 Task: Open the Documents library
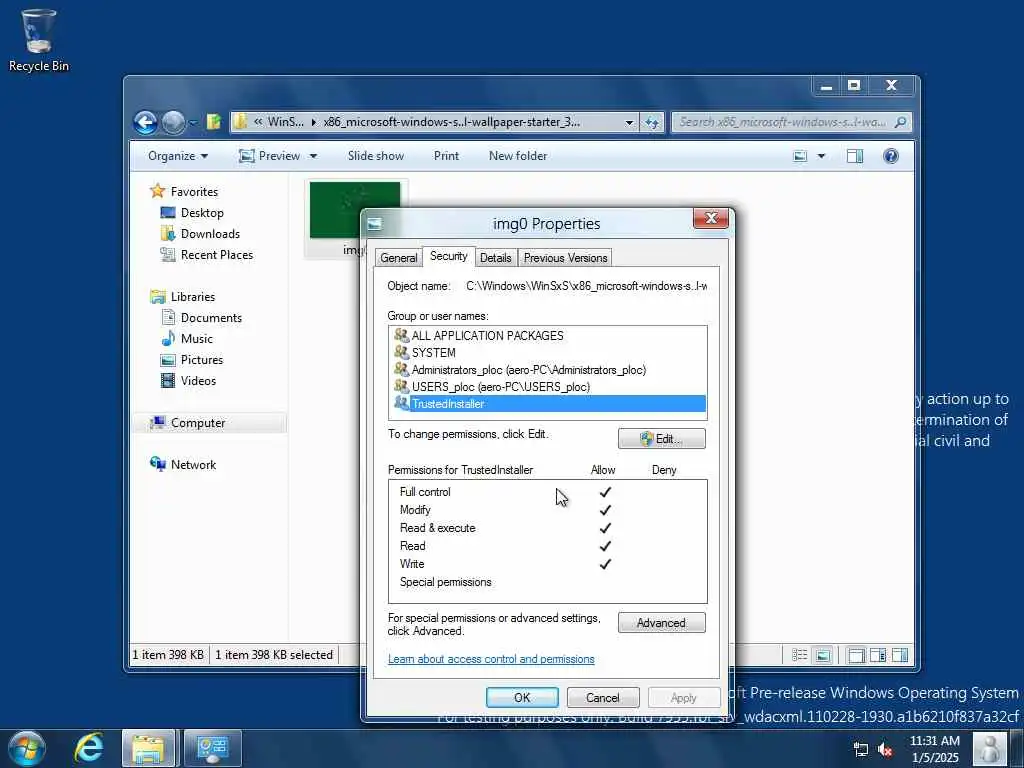(211, 317)
